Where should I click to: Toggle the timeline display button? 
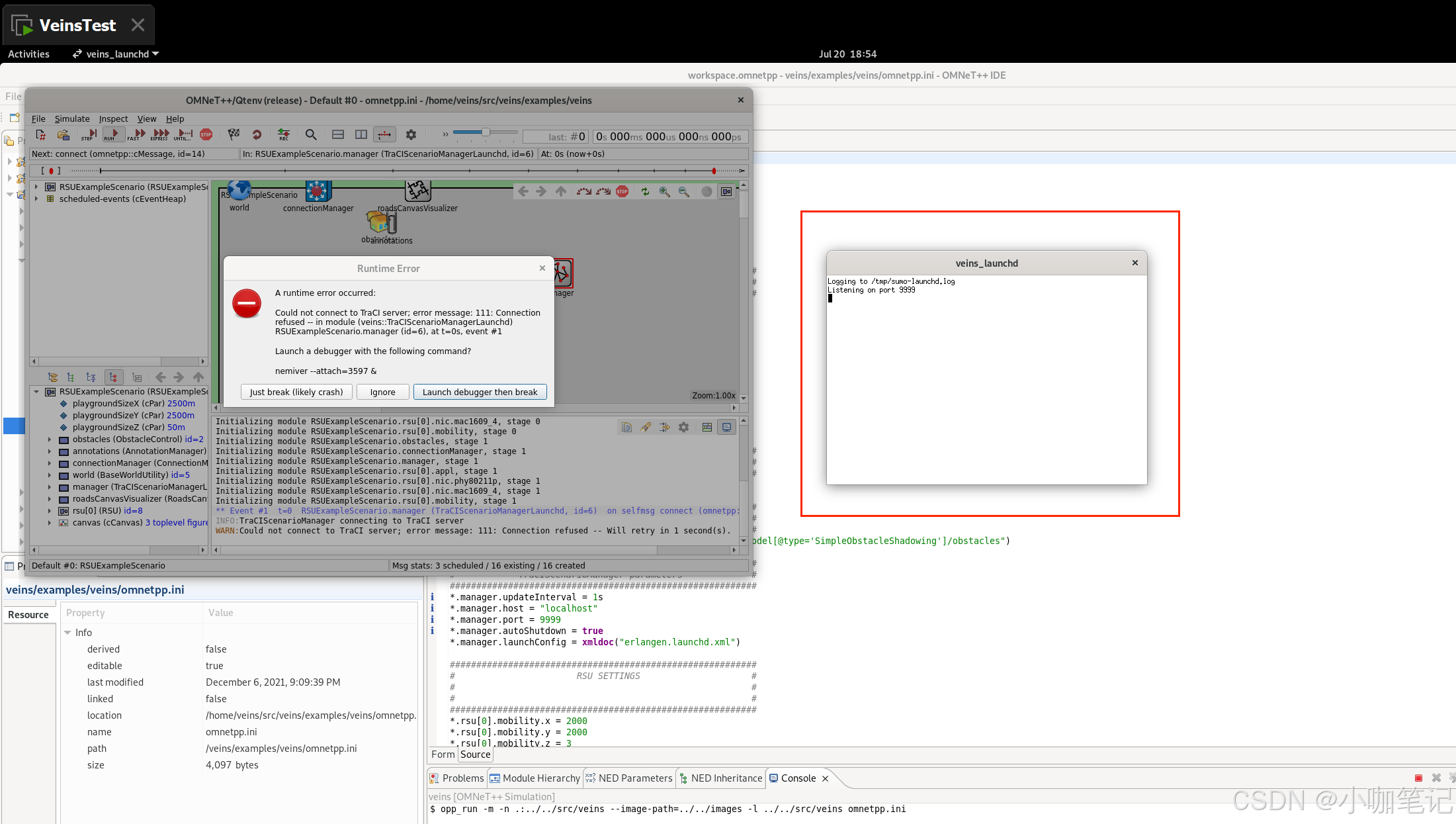[384, 134]
